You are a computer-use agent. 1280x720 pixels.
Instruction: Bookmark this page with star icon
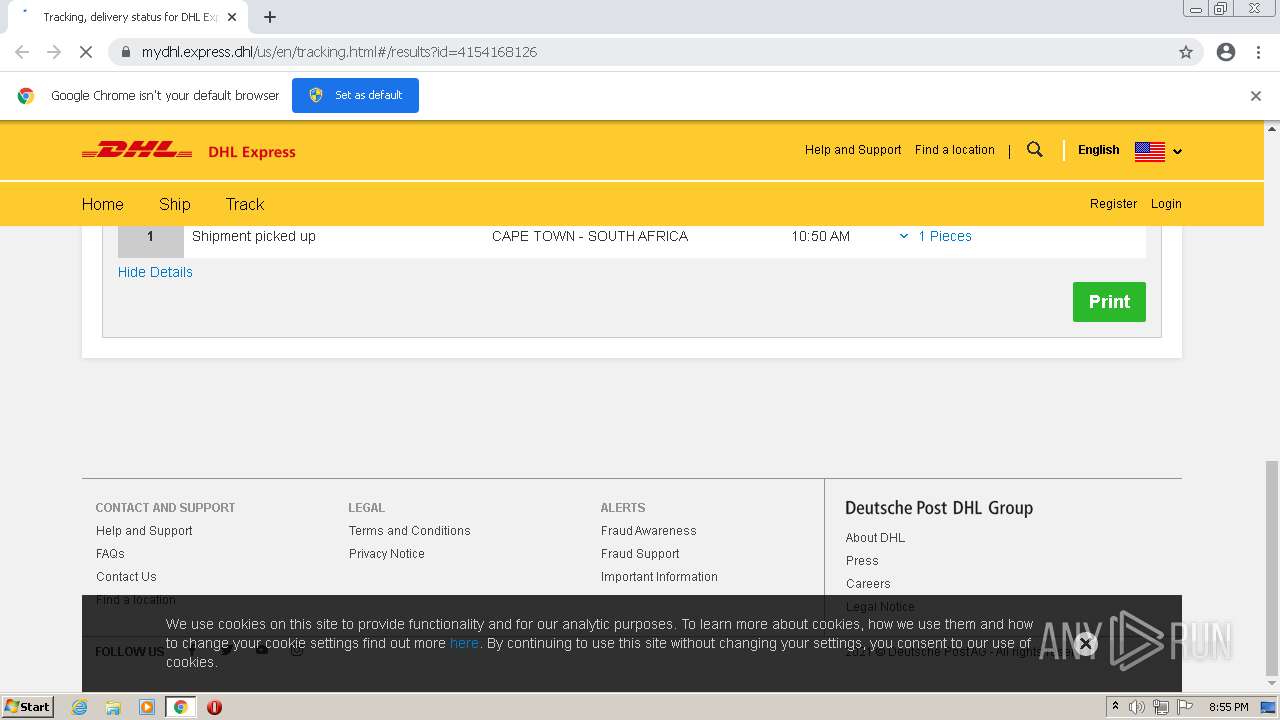[x=1186, y=52]
